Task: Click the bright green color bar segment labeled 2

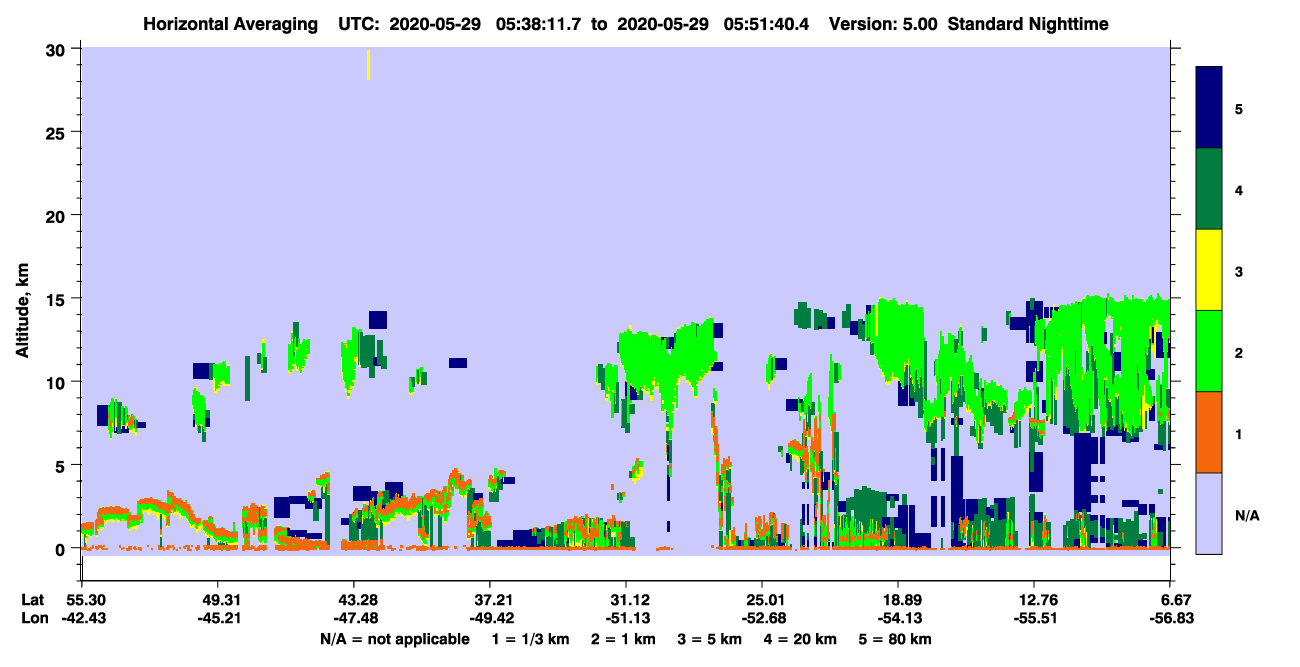Action: [x=1209, y=351]
